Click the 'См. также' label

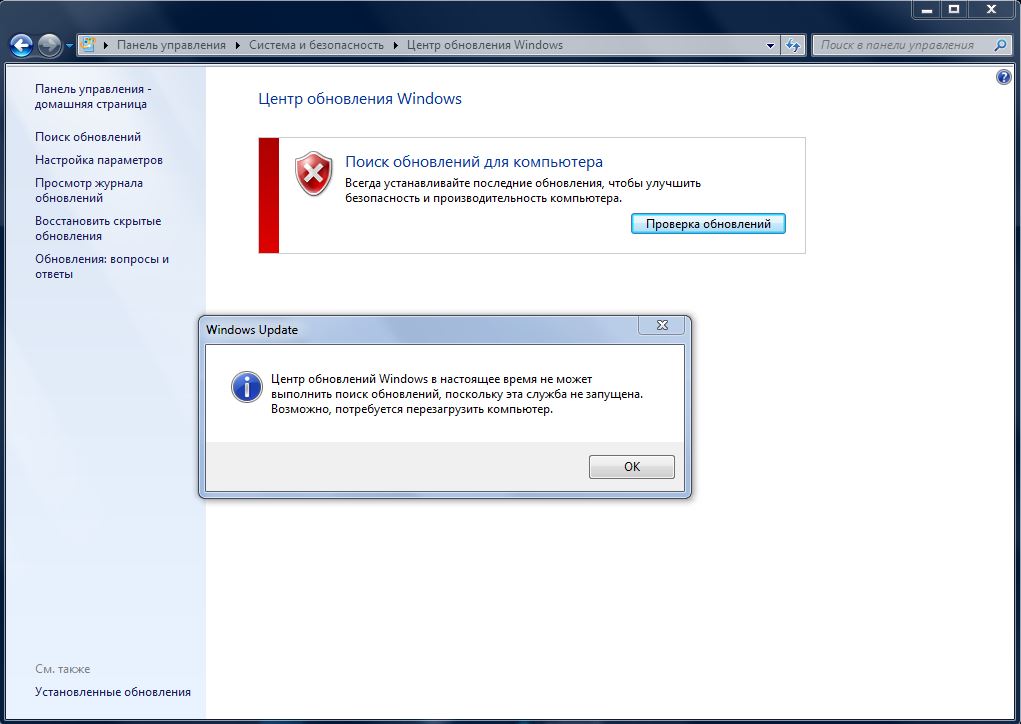(x=63, y=669)
